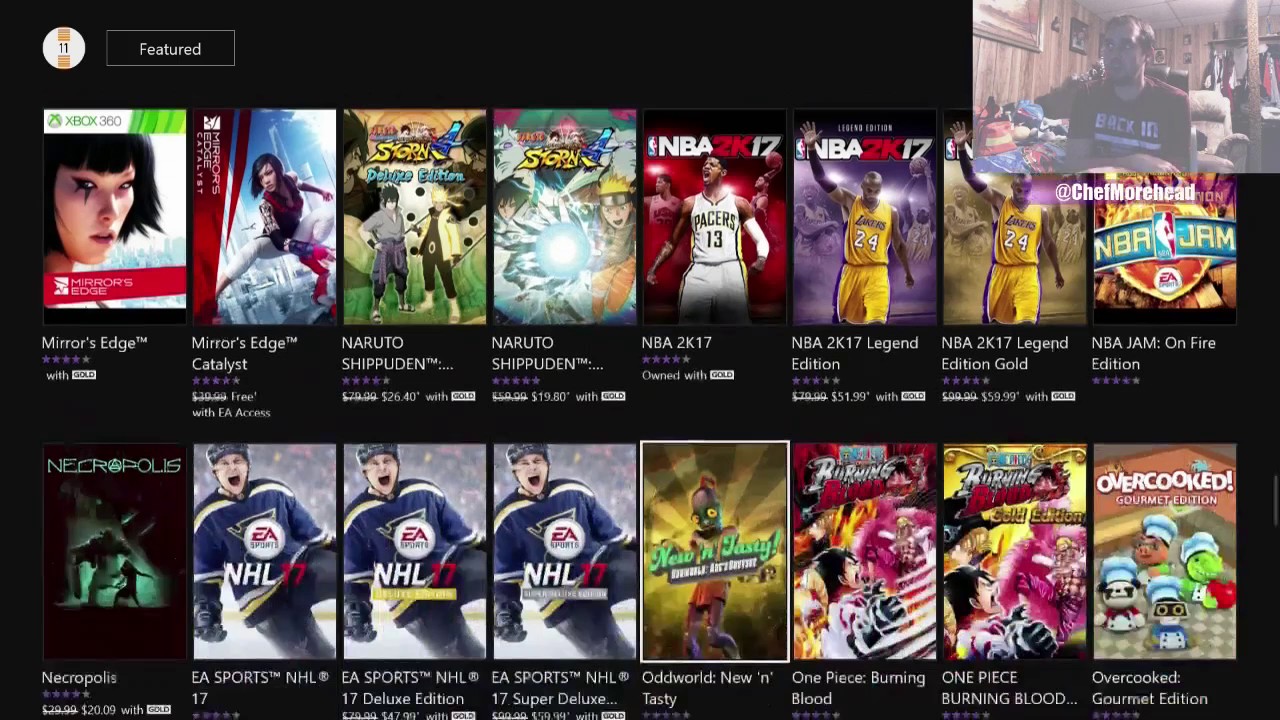Click Overcooked: Gourmet Edition title

pyautogui.click(x=1150, y=688)
